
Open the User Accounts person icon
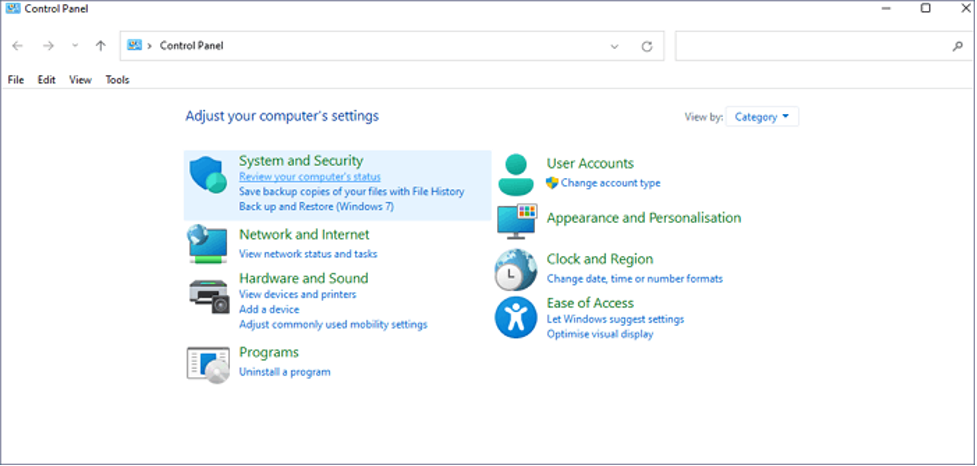[516, 175]
